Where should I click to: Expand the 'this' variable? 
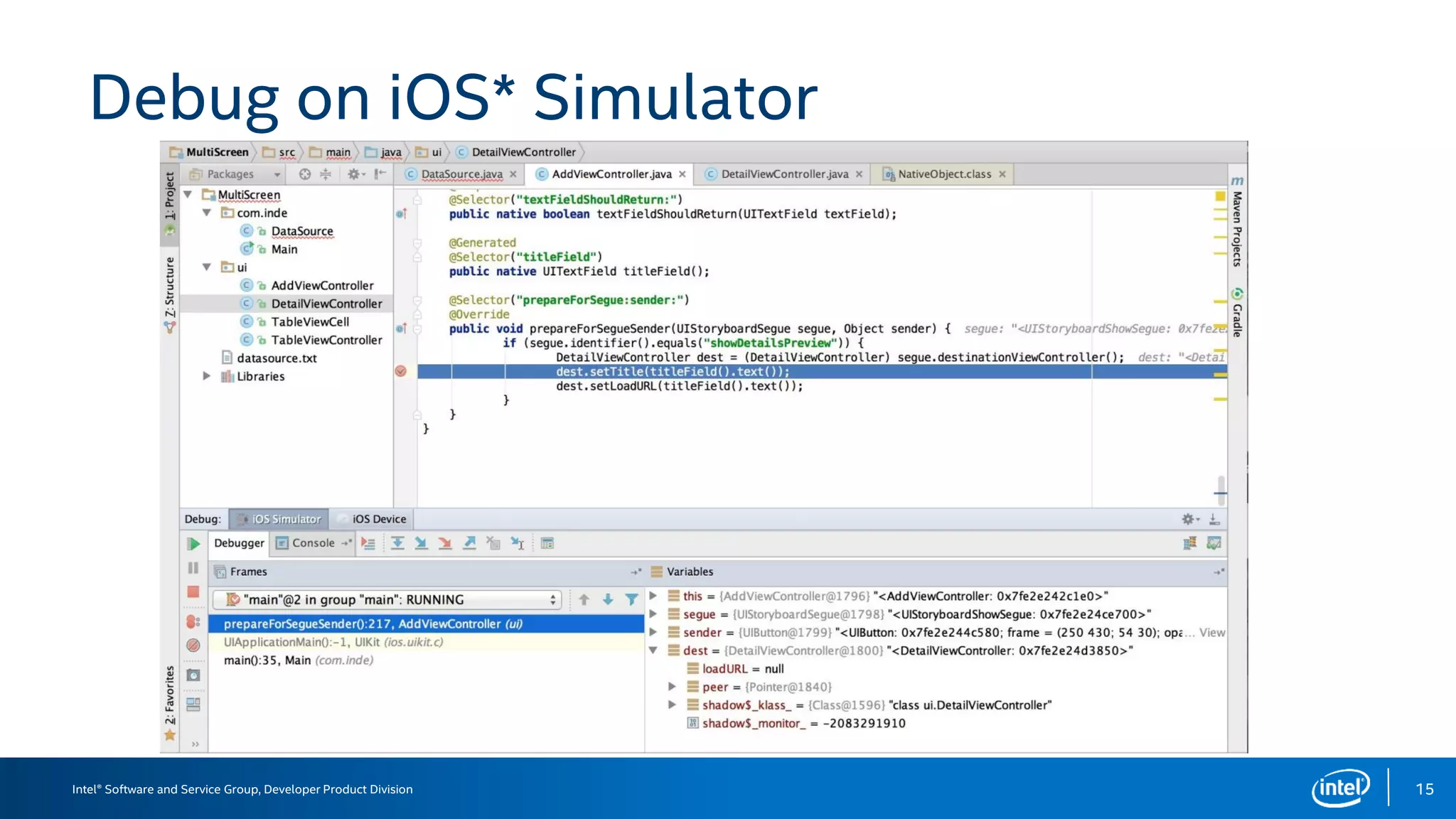click(x=653, y=596)
